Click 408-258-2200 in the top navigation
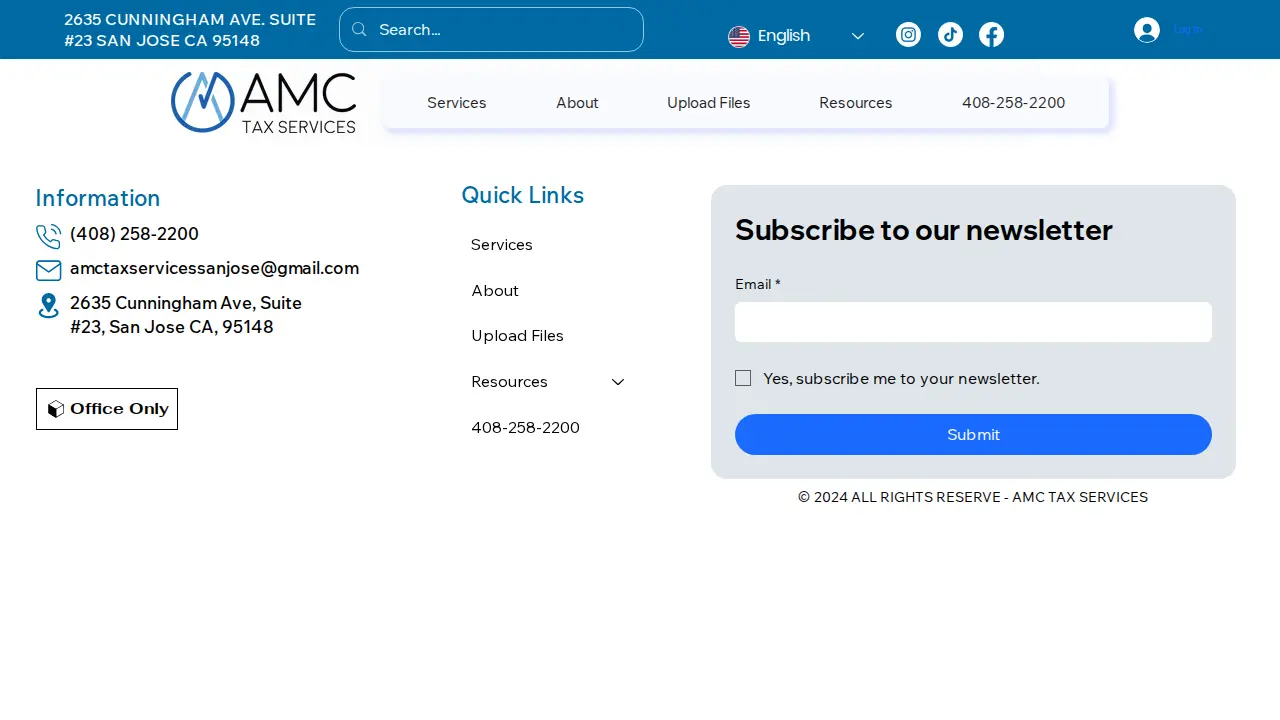1280x720 pixels. click(x=1014, y=103)
